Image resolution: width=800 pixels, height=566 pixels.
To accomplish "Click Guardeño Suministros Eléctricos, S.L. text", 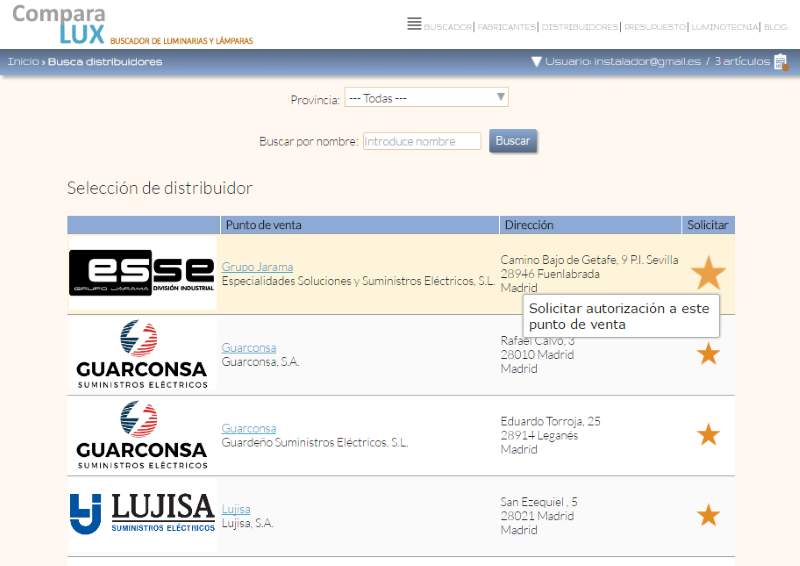I will (315, 442).
